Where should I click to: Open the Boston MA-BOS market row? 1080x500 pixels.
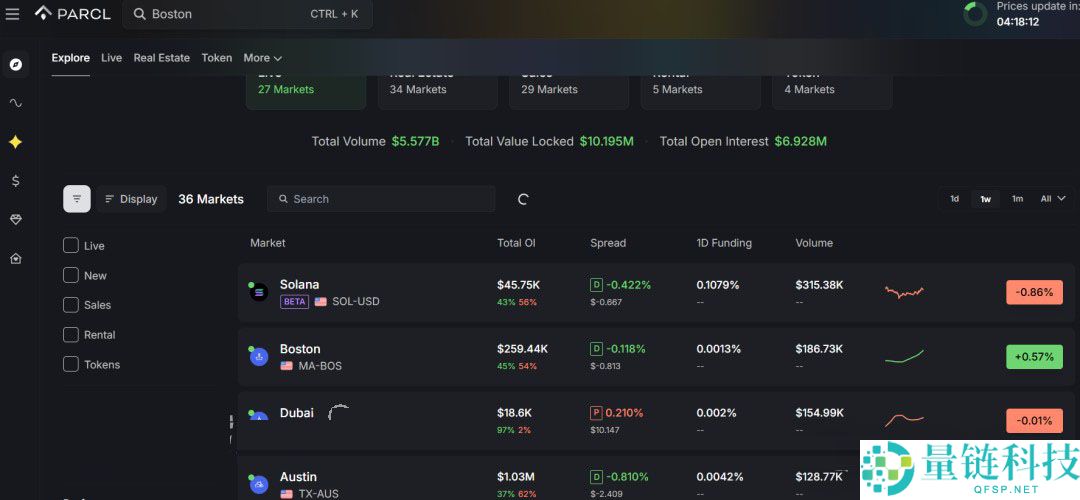300,357
